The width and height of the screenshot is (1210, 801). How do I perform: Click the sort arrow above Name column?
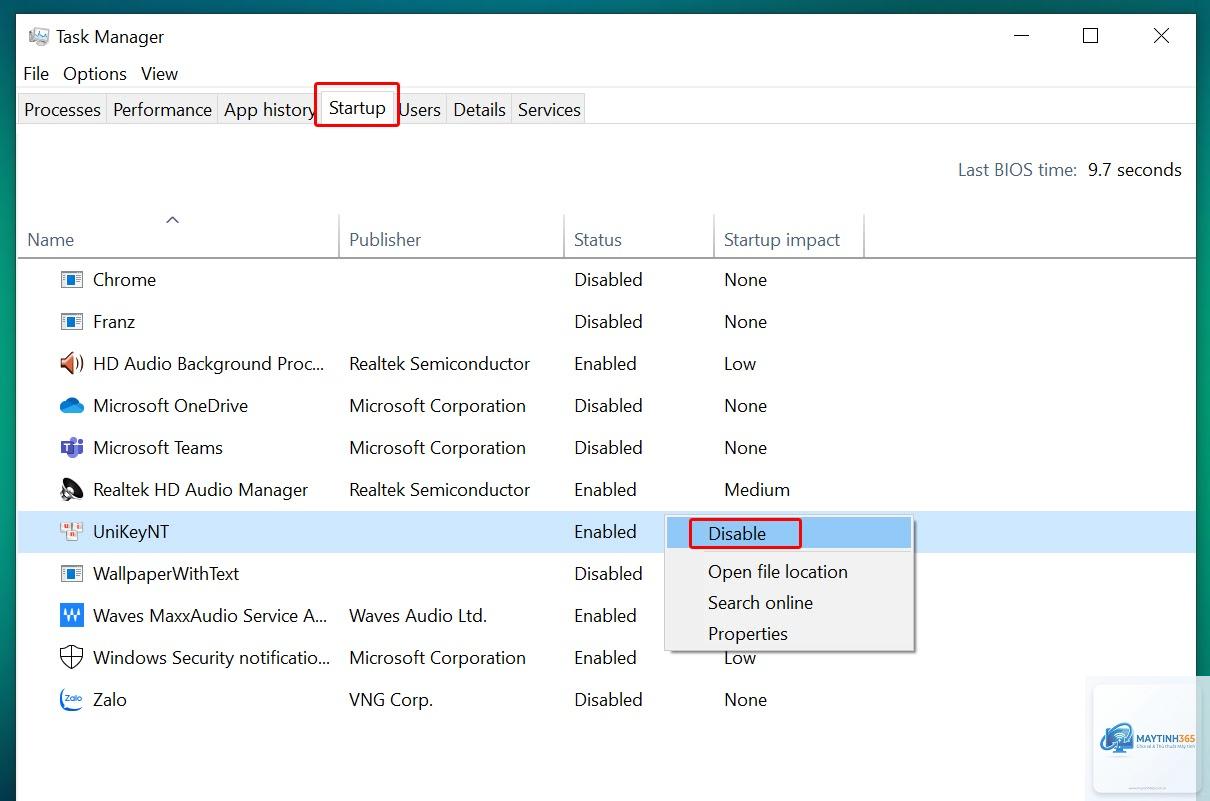[172, 220]
